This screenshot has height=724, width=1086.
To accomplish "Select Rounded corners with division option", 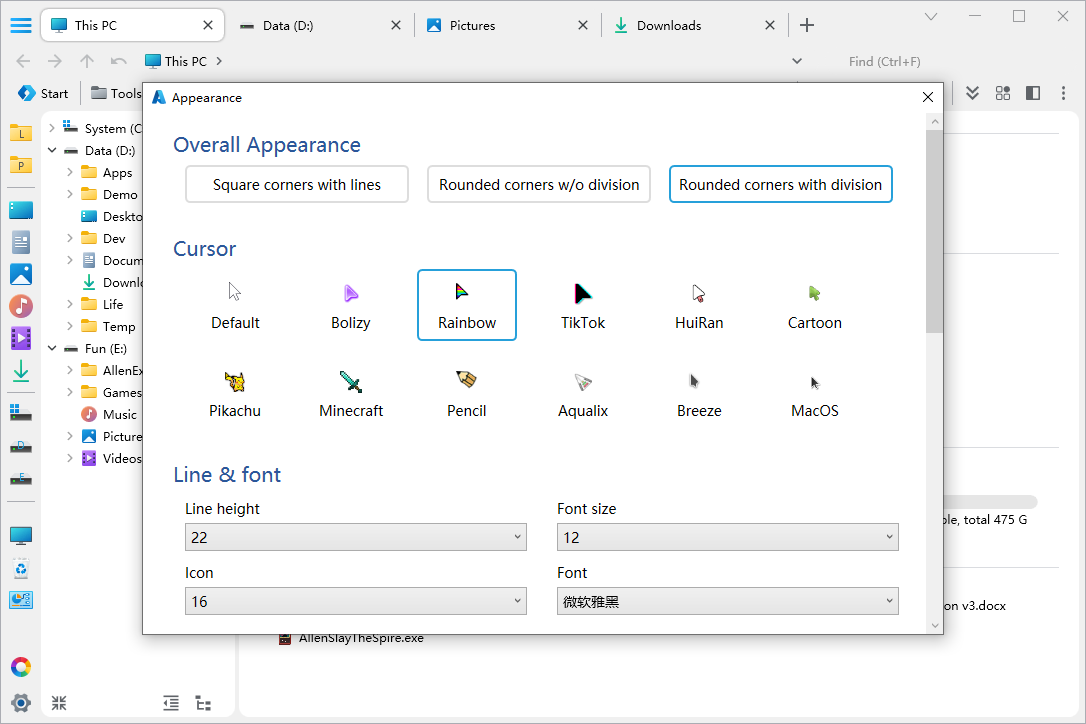I will coord(780,184).
